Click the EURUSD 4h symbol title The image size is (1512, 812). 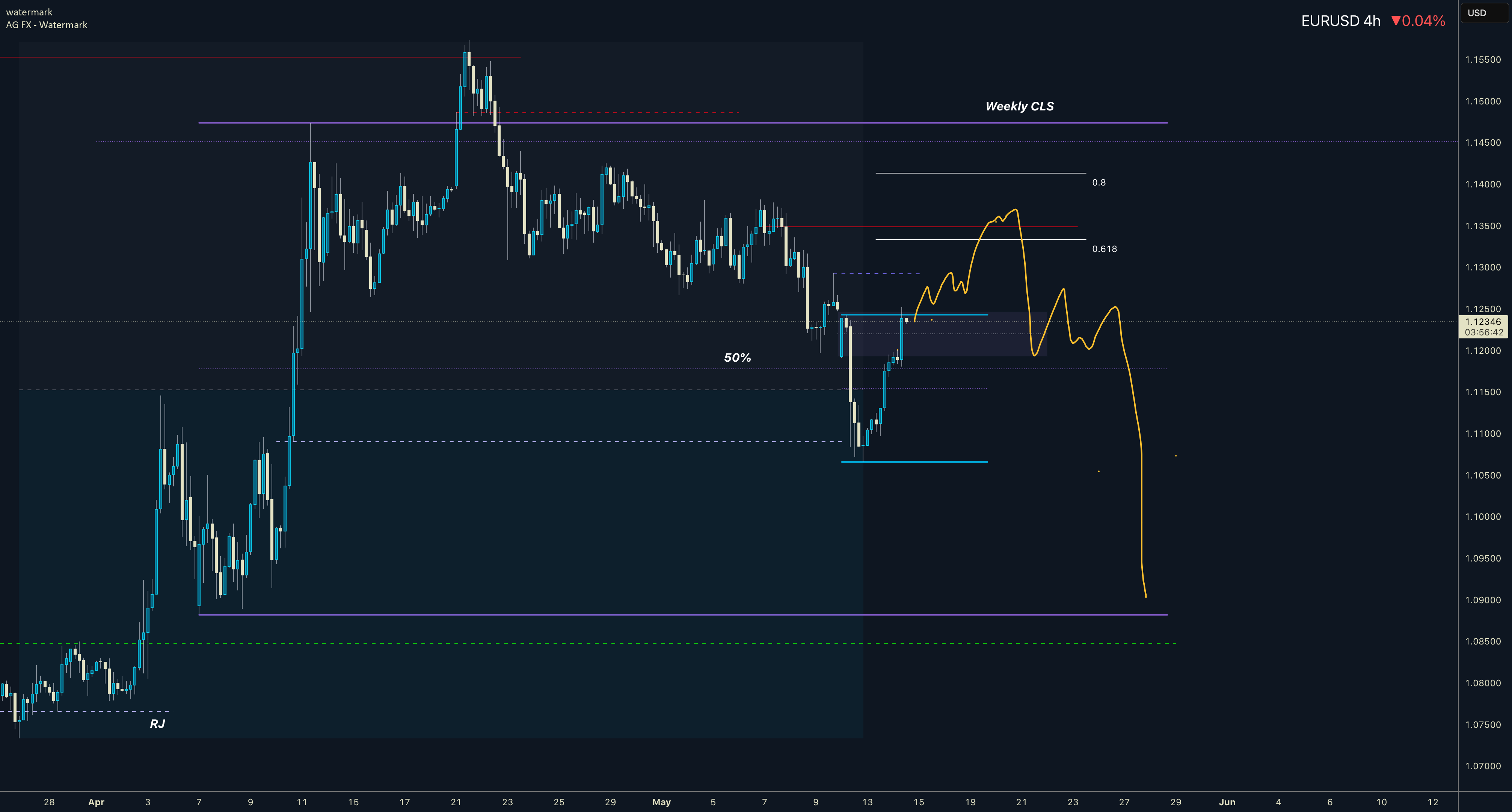click(x=1341, y=21)
